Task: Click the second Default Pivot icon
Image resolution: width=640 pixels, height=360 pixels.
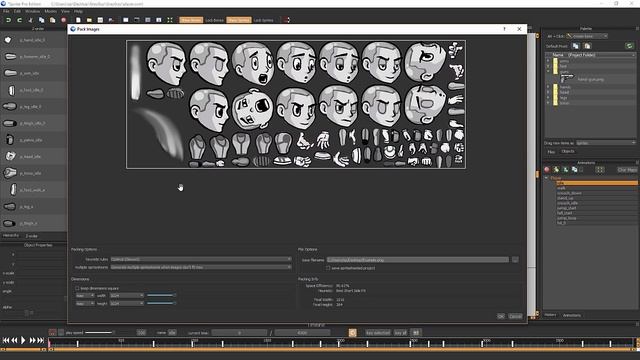Action: click(x=587, y=46)
